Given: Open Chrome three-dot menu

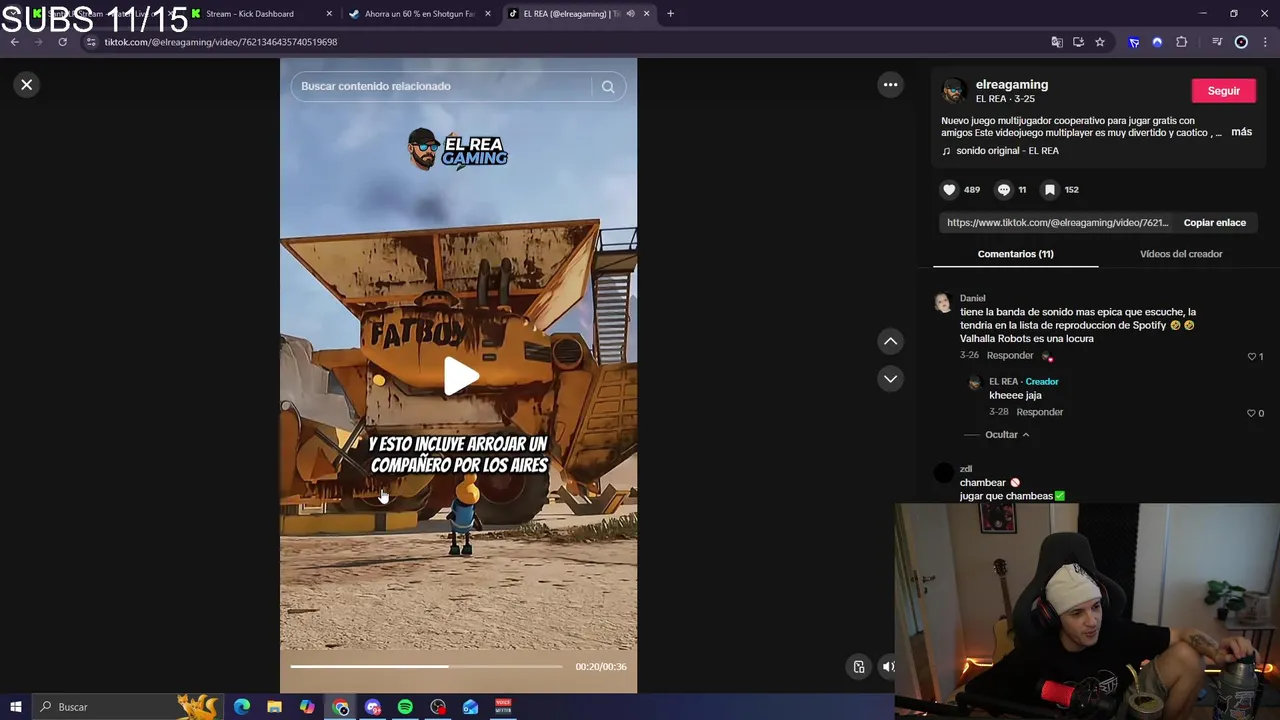Looking at the screenshot, I should [1266, 42].
